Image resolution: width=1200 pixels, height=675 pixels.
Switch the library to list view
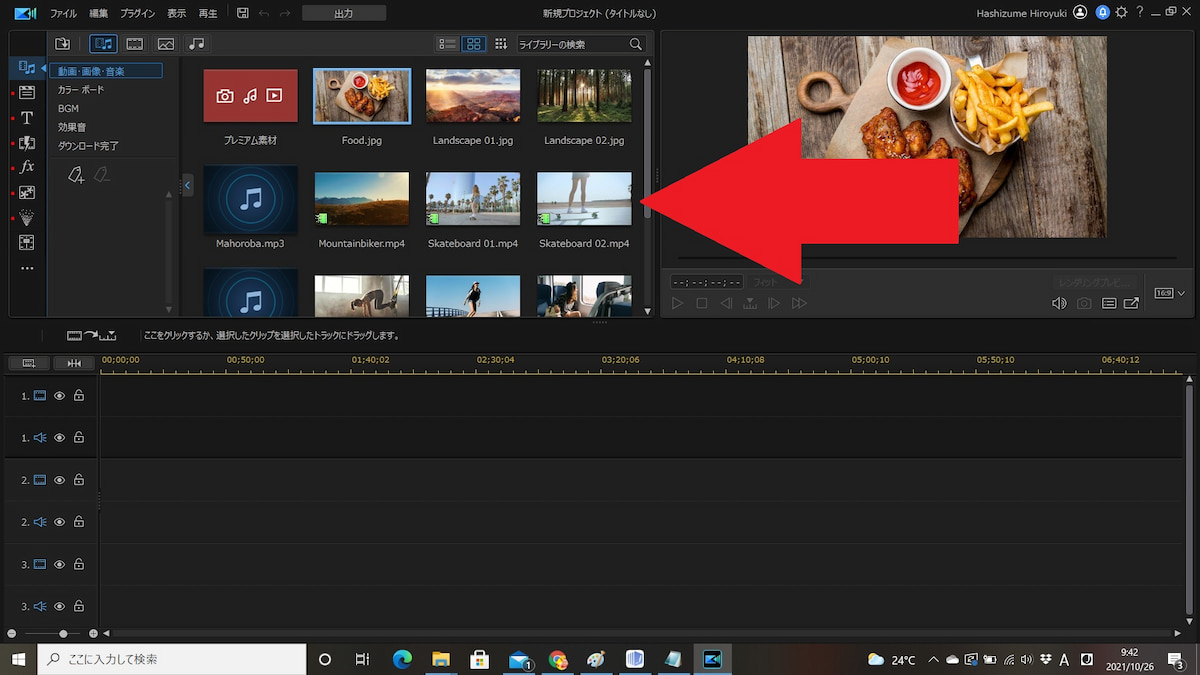[x=448, y=44]
